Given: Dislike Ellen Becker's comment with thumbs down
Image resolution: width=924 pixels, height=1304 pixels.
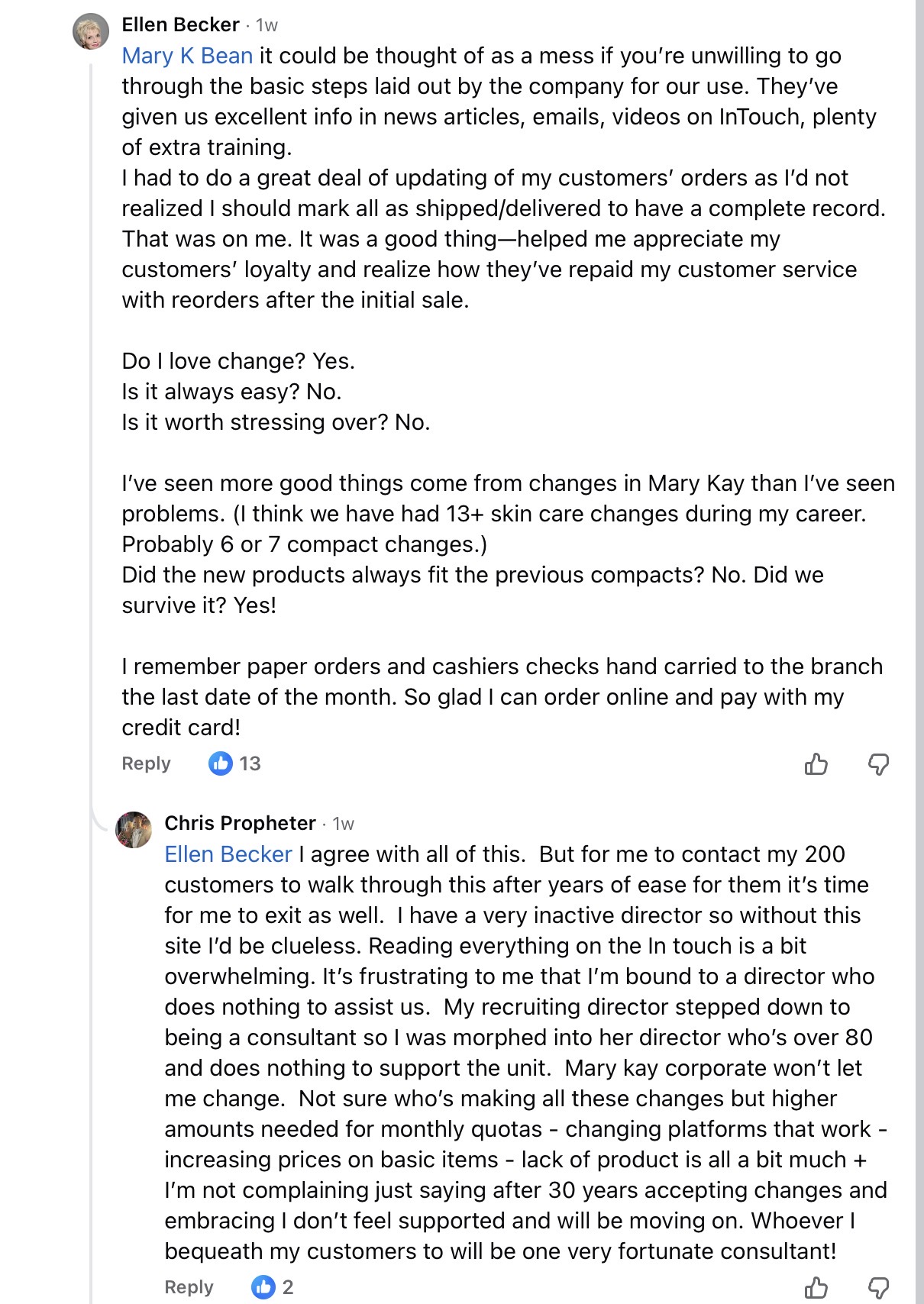Looking at the screenshot, I should 879,763.
